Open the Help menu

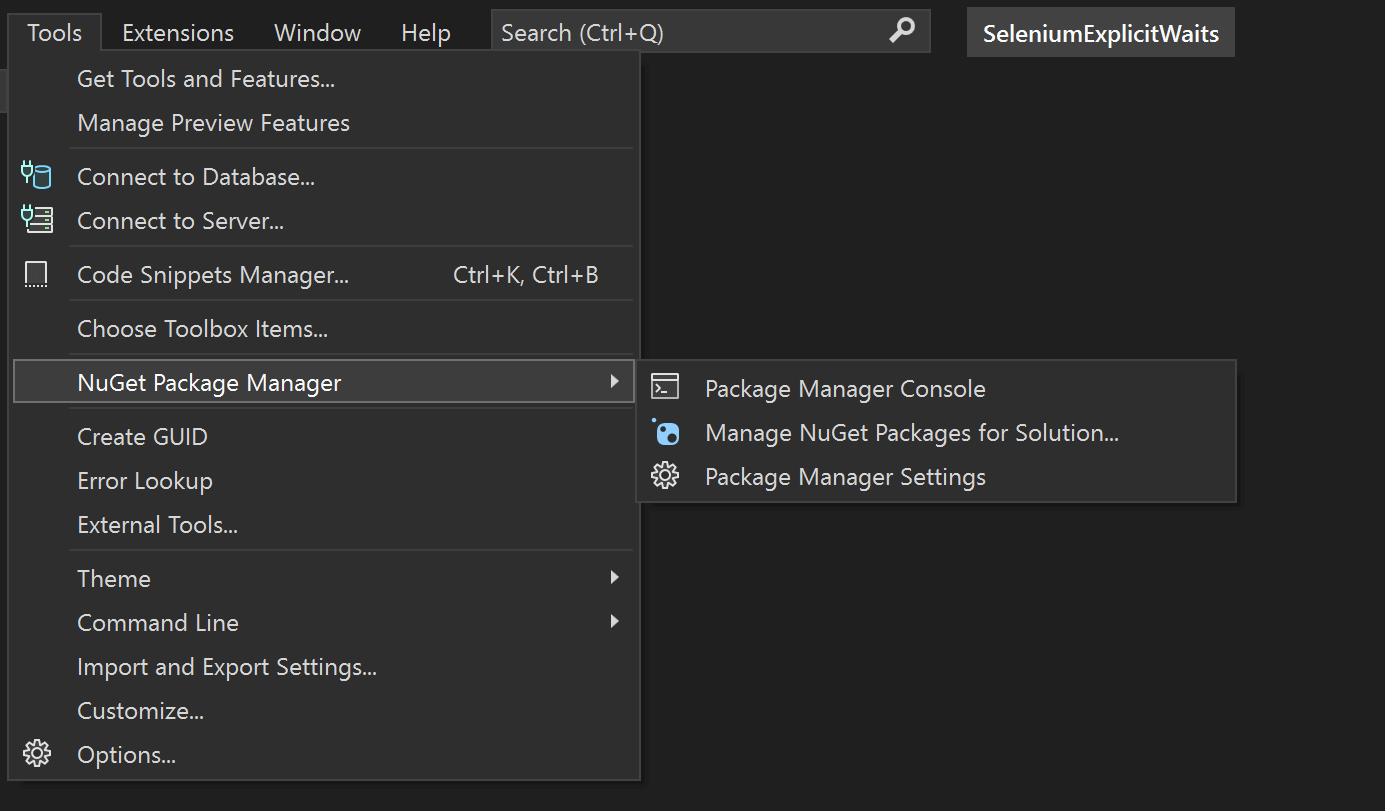[426, 33]
